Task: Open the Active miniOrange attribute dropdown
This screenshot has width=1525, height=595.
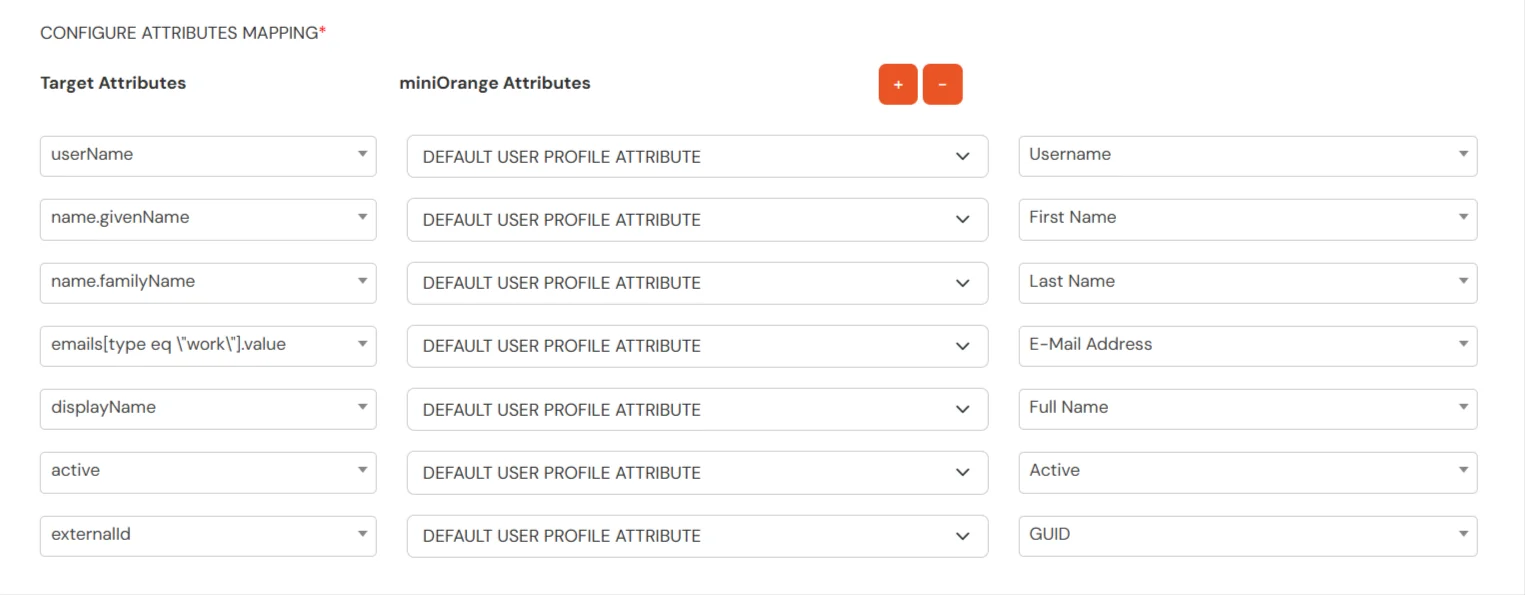Action: (x=1248, y=472)
